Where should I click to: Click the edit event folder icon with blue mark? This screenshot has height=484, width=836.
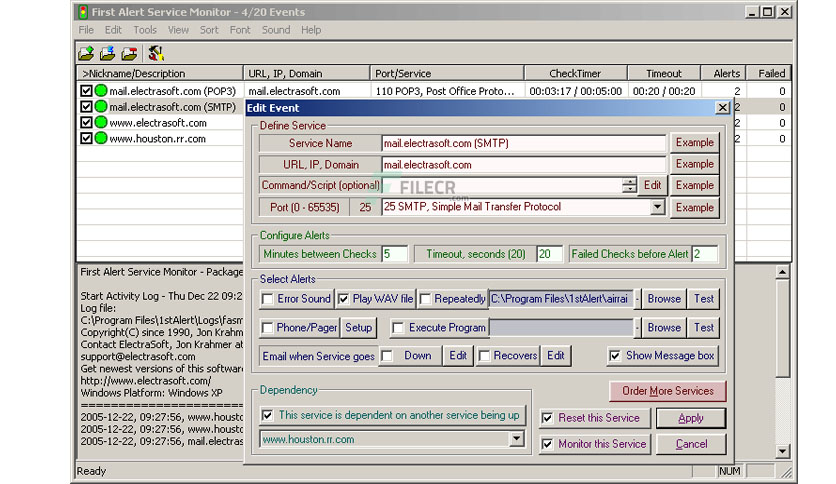108,53
